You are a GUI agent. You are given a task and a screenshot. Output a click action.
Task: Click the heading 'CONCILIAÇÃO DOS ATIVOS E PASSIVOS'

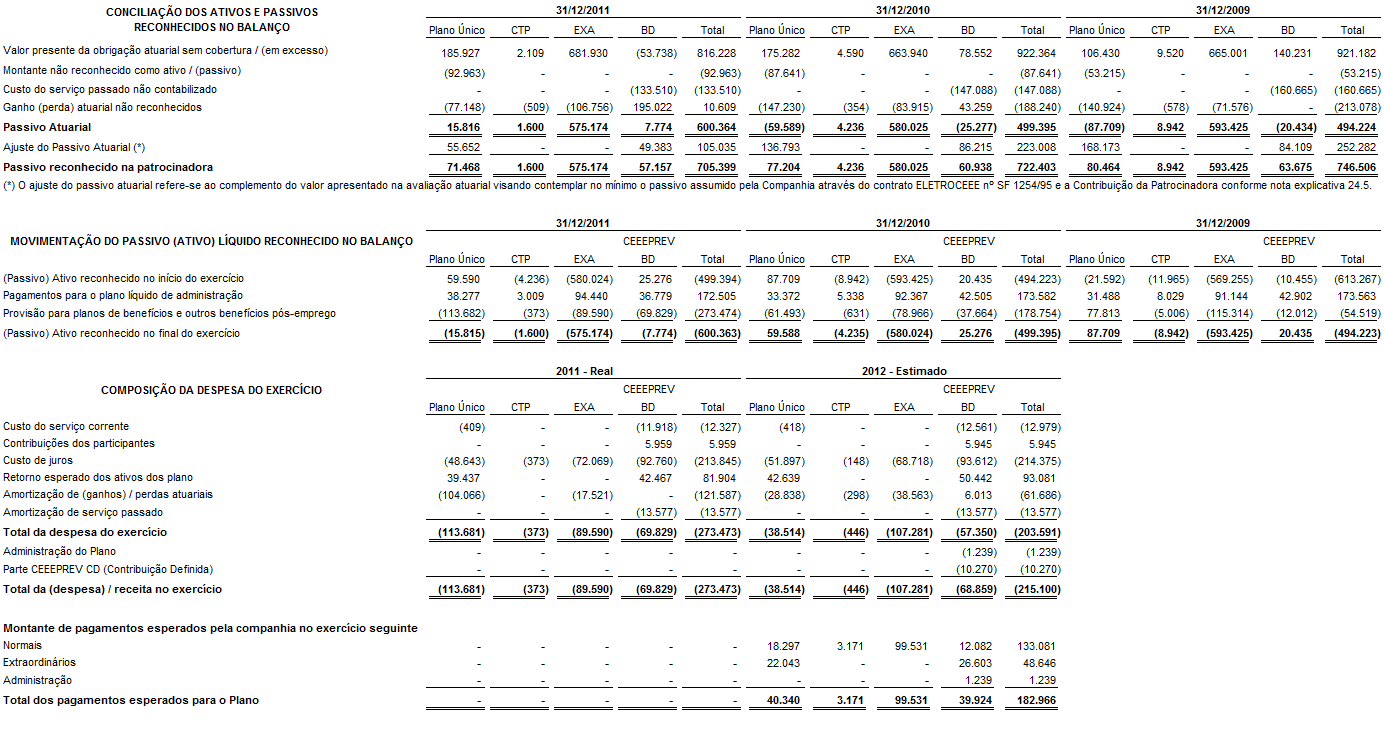click(x=211, y=12)
